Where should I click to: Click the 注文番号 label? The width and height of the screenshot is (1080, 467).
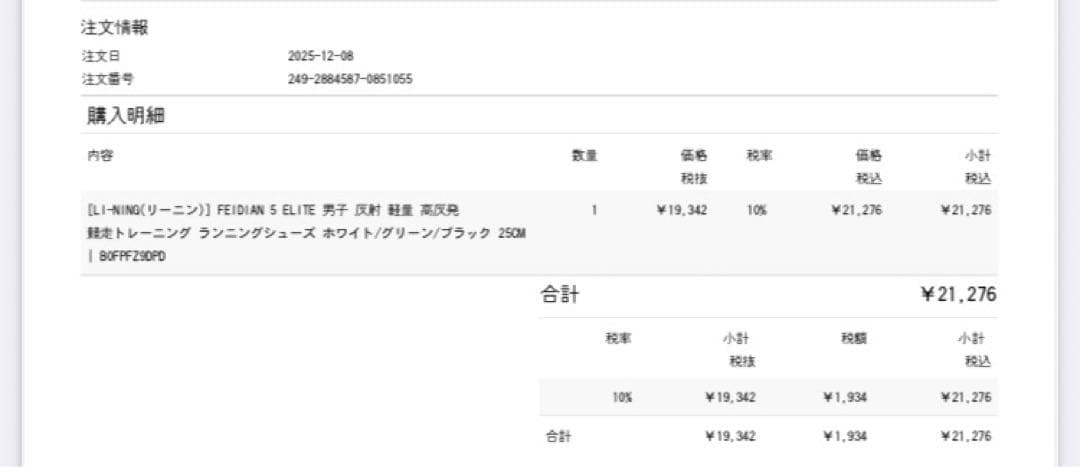(107, 79)
